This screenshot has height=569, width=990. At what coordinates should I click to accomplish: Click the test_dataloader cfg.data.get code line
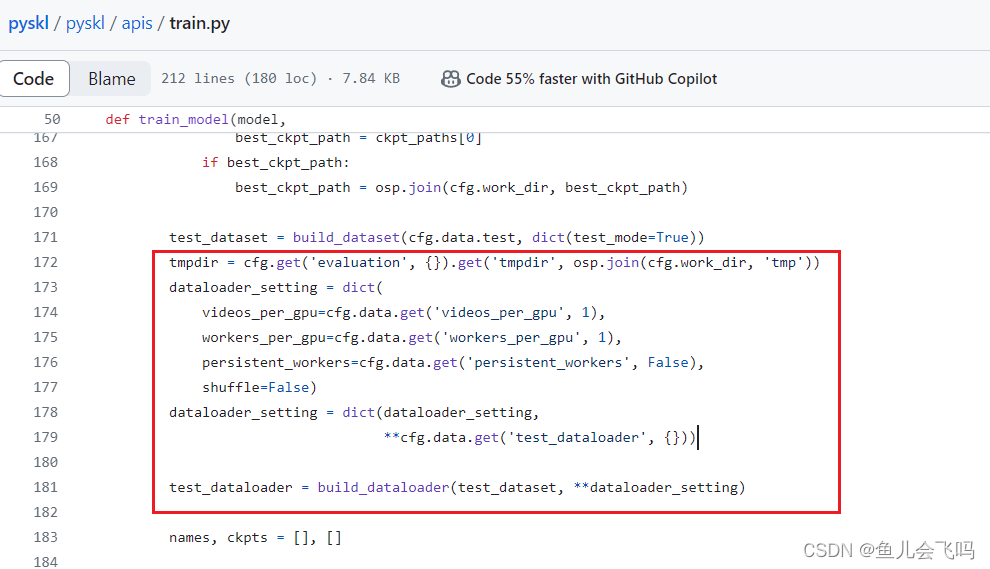(x=540, y=437)
